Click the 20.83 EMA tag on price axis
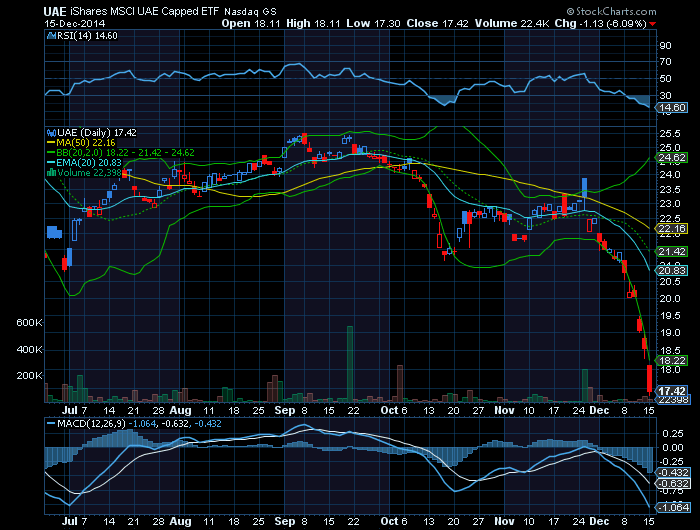This screenshot has height=530, width=700. point(672,271)
